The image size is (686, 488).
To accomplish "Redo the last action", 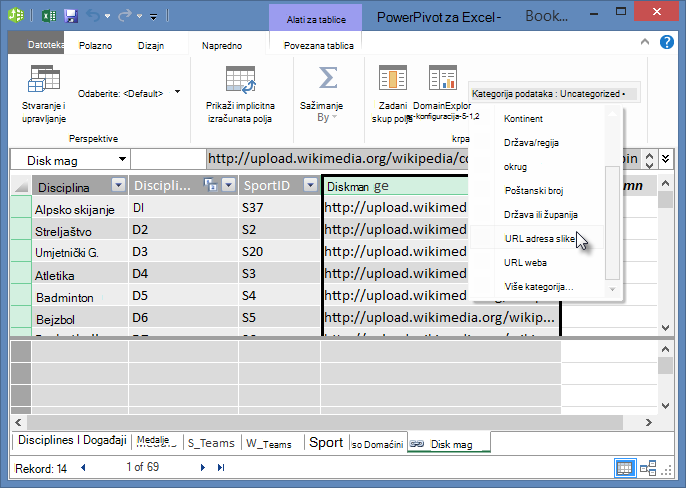I will [x=125, y=16].
